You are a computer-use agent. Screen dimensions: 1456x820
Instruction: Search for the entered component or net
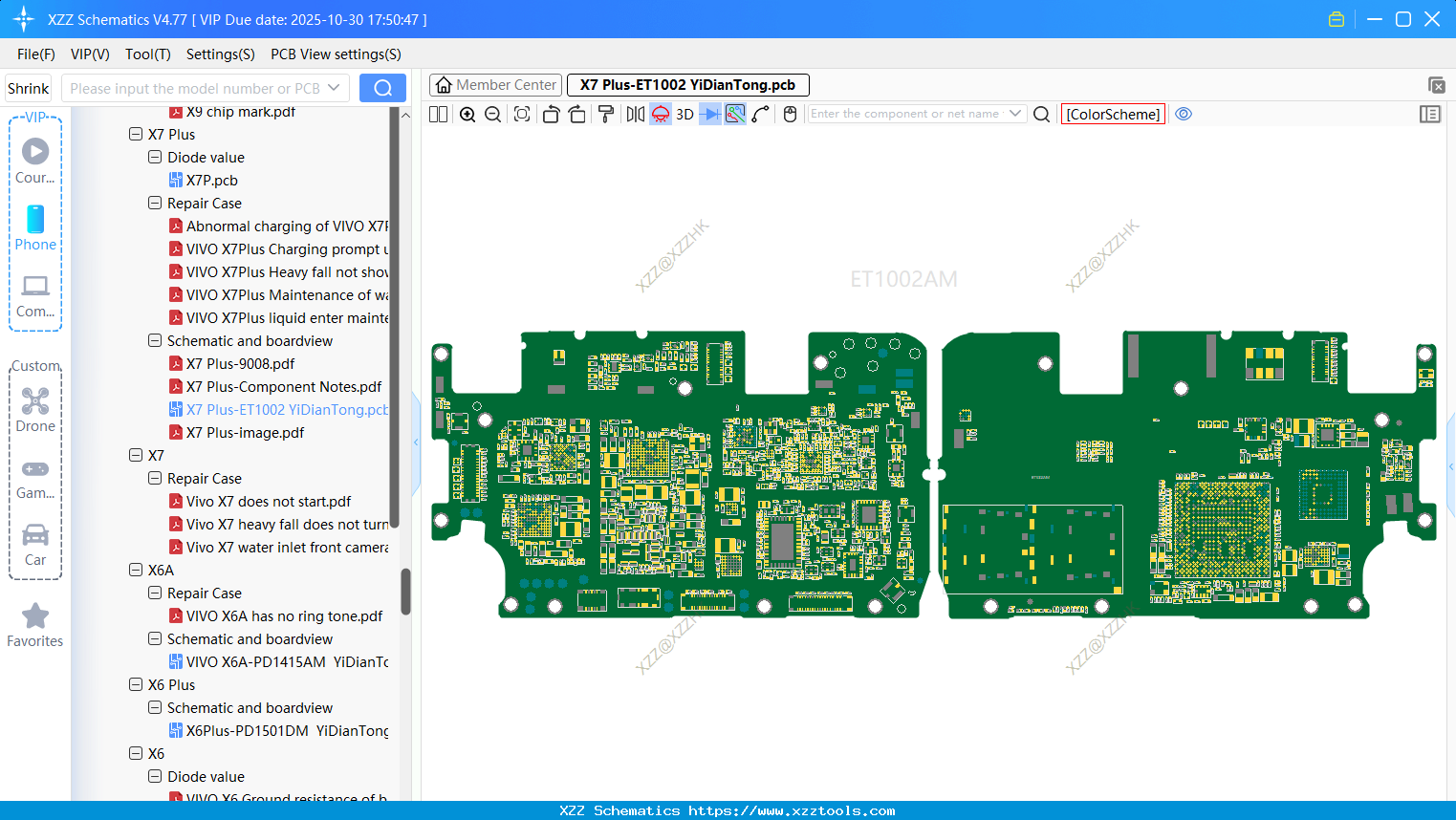1042,114
